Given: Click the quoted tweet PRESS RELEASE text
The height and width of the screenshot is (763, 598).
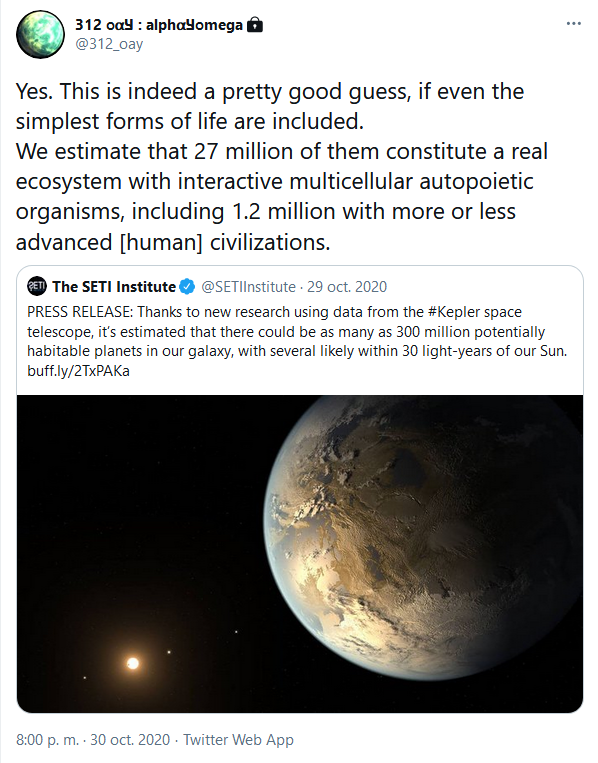Looking at the screenshot, I should (x=297, y=341).
